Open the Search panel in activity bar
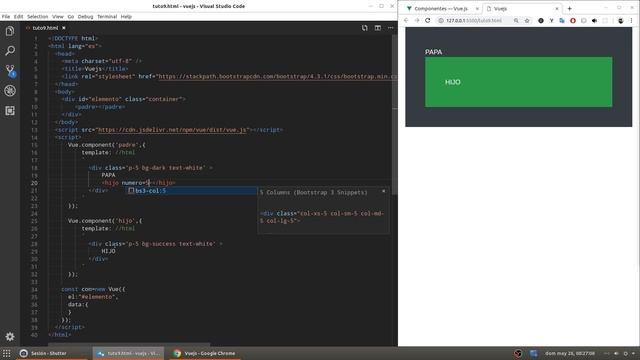Viewport: 640px width, 360px height. click(x=10, y=51)
